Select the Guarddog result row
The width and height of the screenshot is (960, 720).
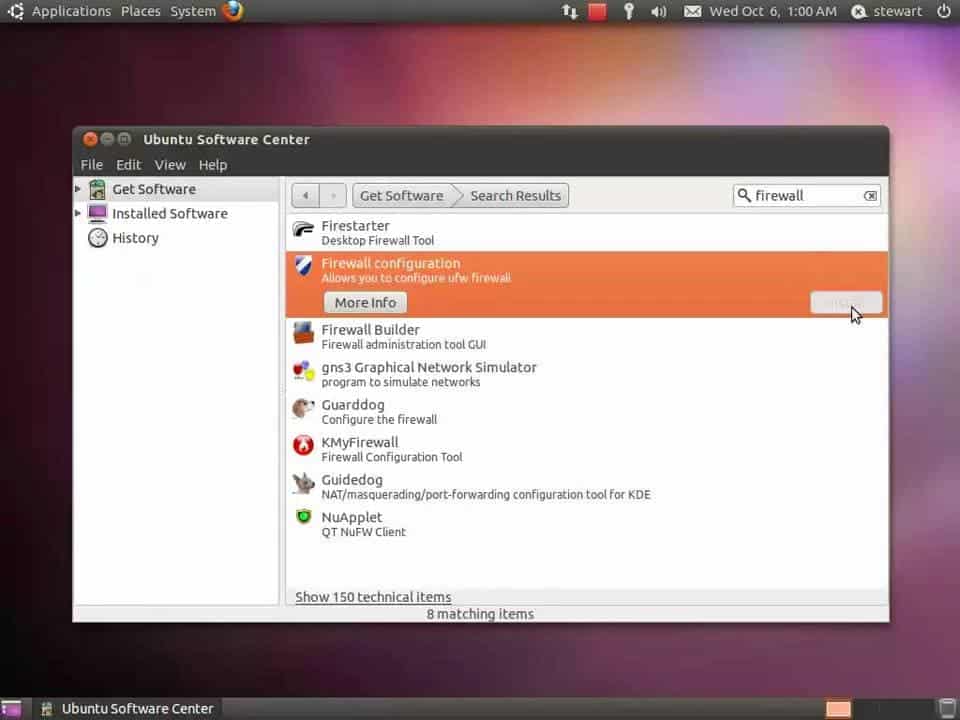pos(587,411)
